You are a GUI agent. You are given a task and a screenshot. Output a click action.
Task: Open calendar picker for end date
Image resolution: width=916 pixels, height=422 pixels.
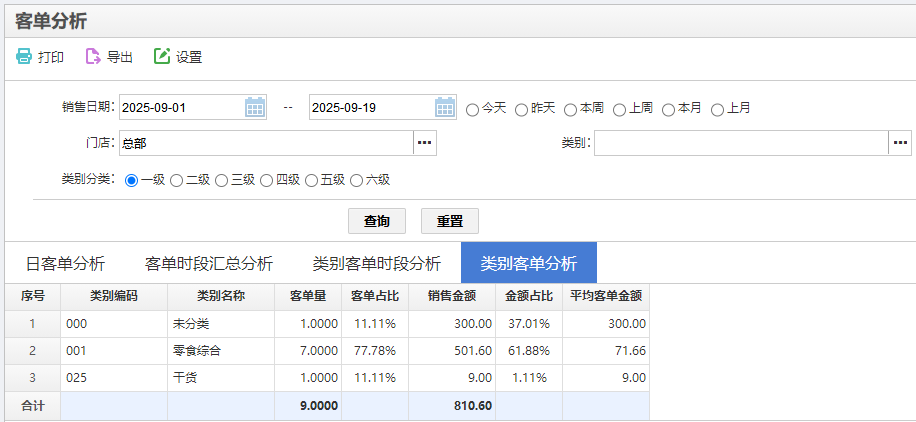tap(445, 107)
